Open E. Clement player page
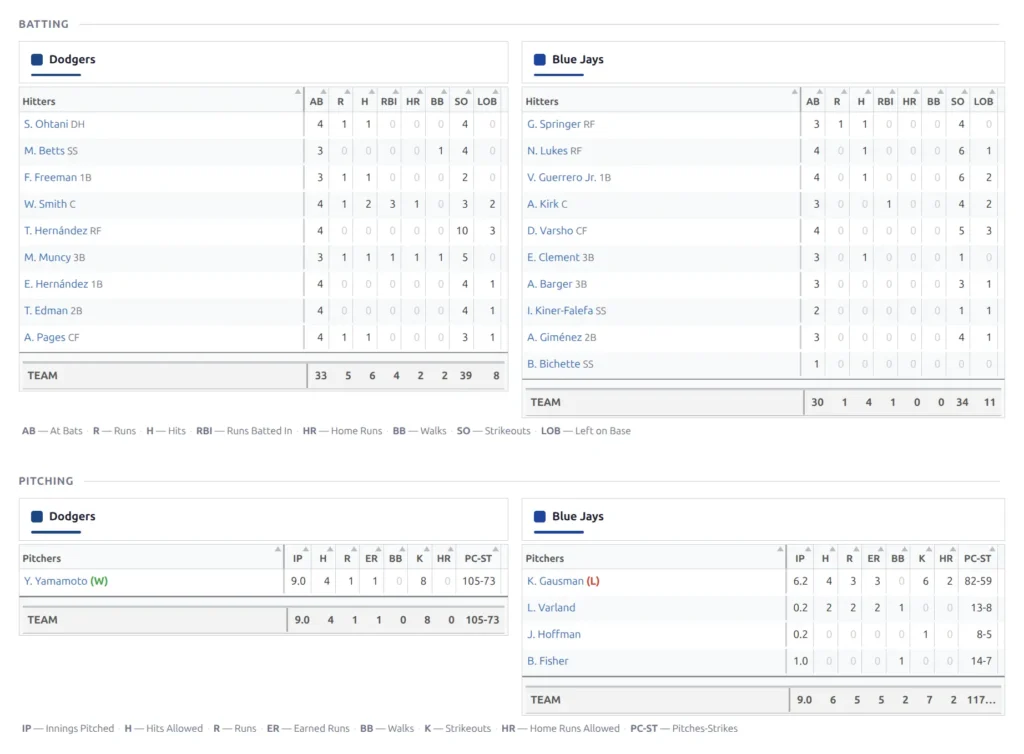This screenshot has height=754, width=1024. click(x=553, y=257)
